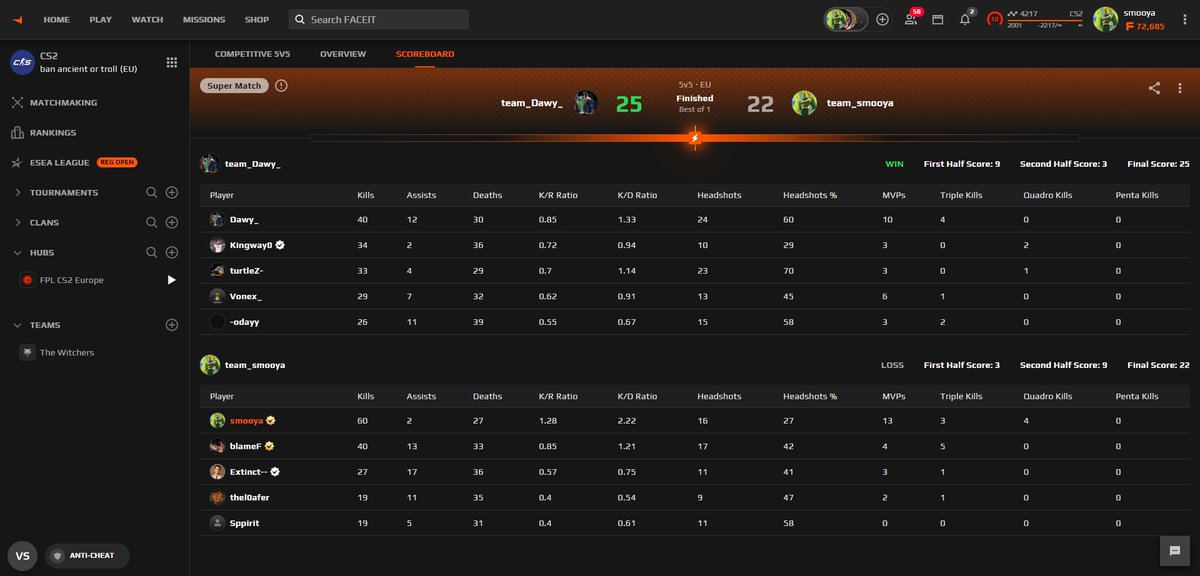Select the Scoreboard tab
Image resolution: width=1200 pixels, height=576 pixels.
[x=425, y=54]
